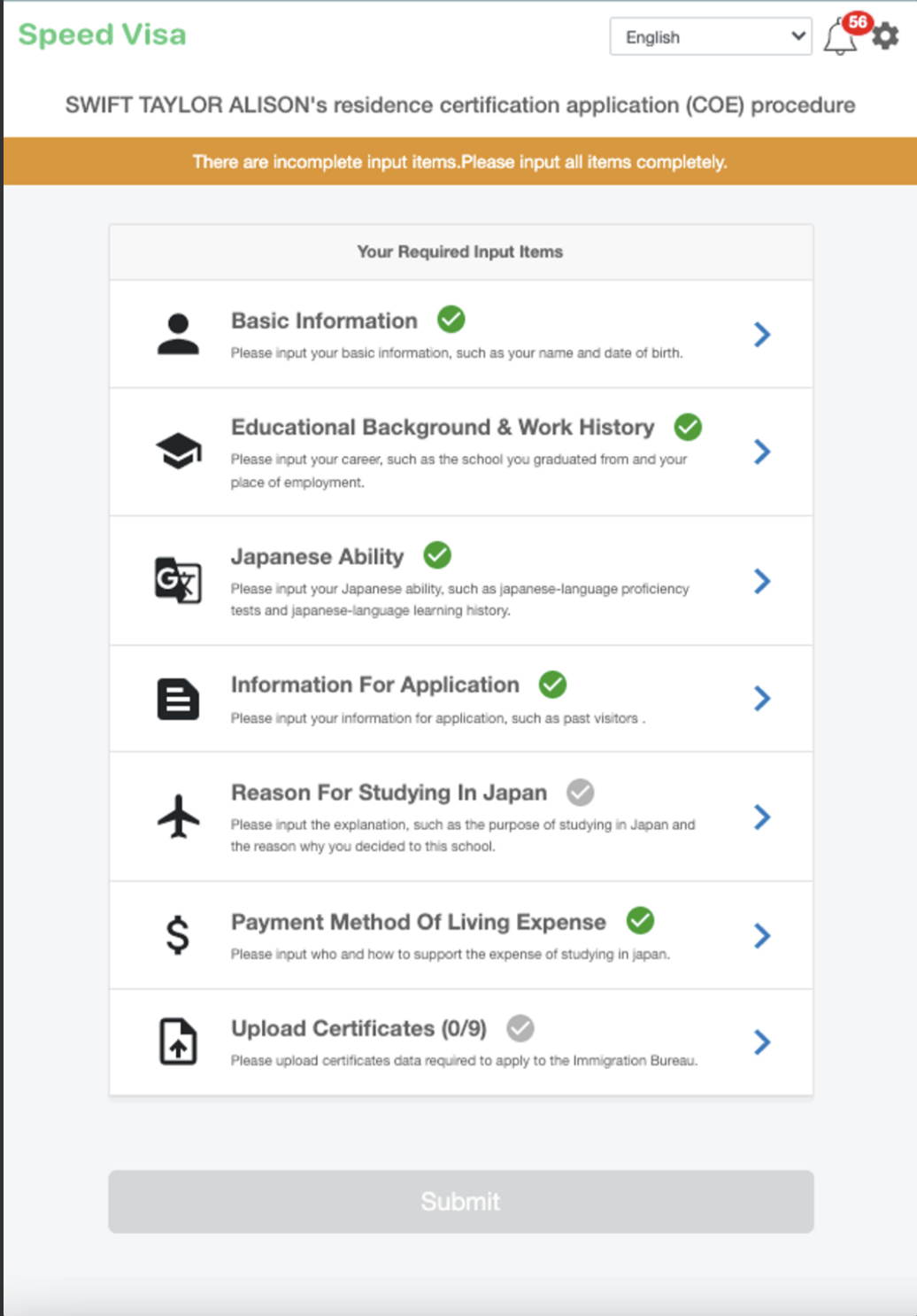Click gray check beside Upload Certificates
This screenshot has width=917, height=1316.
point(520,1028)
